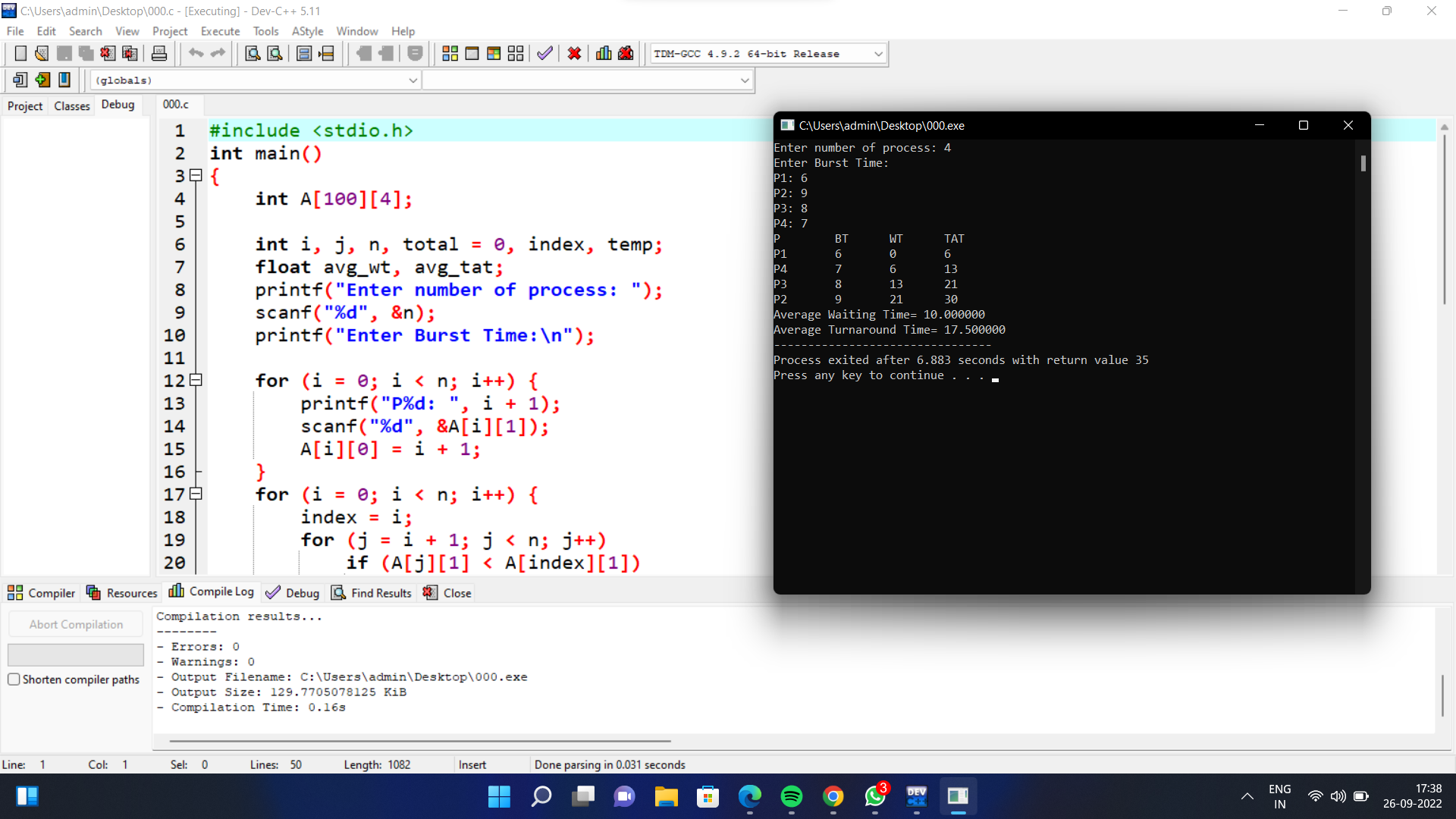Select the Compile & Run toolbar icon
The image size is (1456, 819).
click(493, 53)
